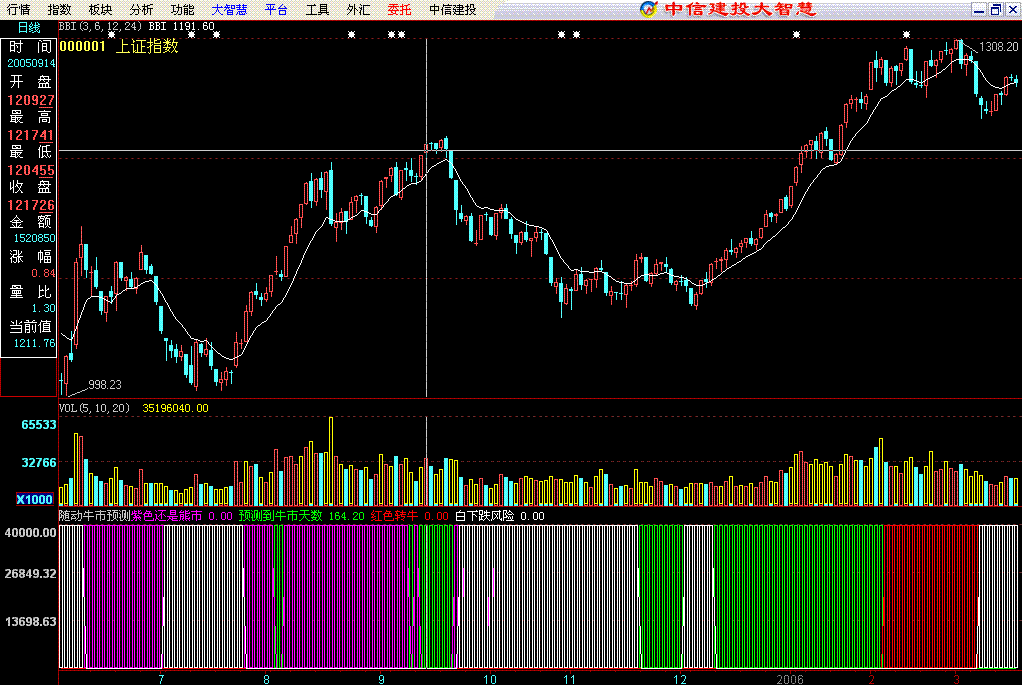Click the 当前值 value 1211.76

[x=35, y=343]
